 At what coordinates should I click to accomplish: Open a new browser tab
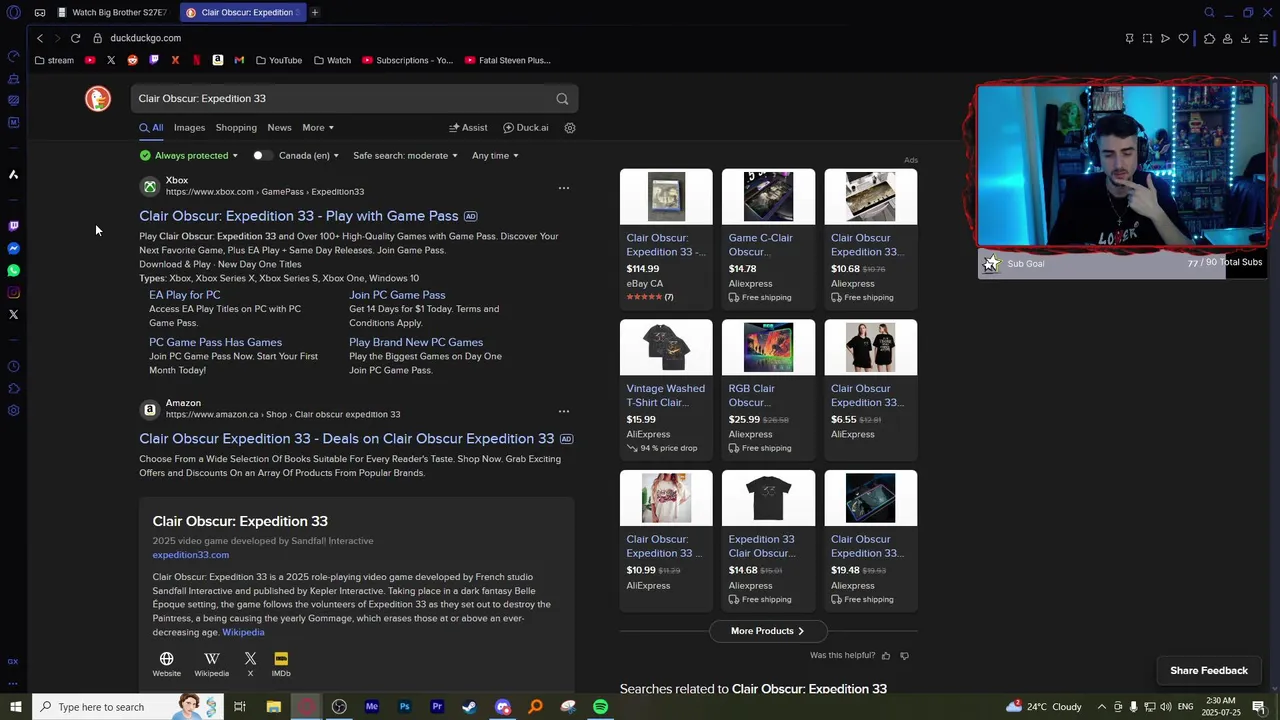coord(314,12)
